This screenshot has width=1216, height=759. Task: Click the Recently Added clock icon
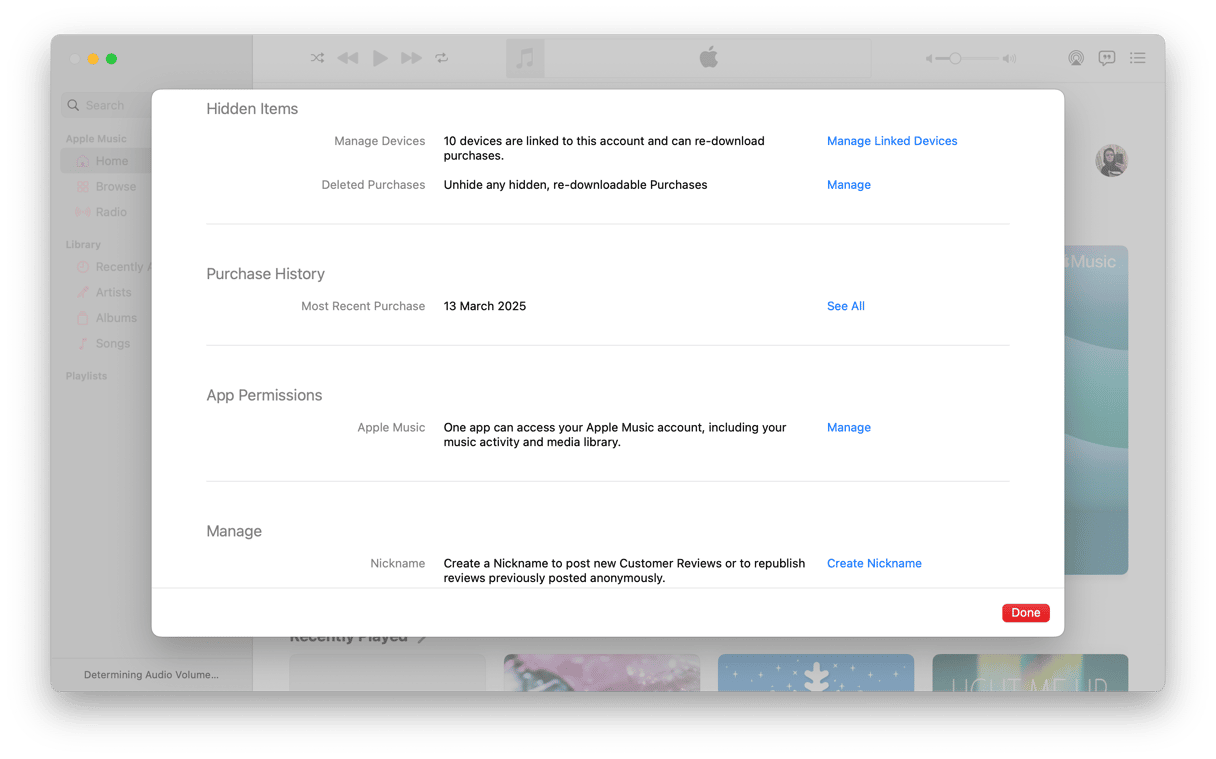tap(83, 267)
